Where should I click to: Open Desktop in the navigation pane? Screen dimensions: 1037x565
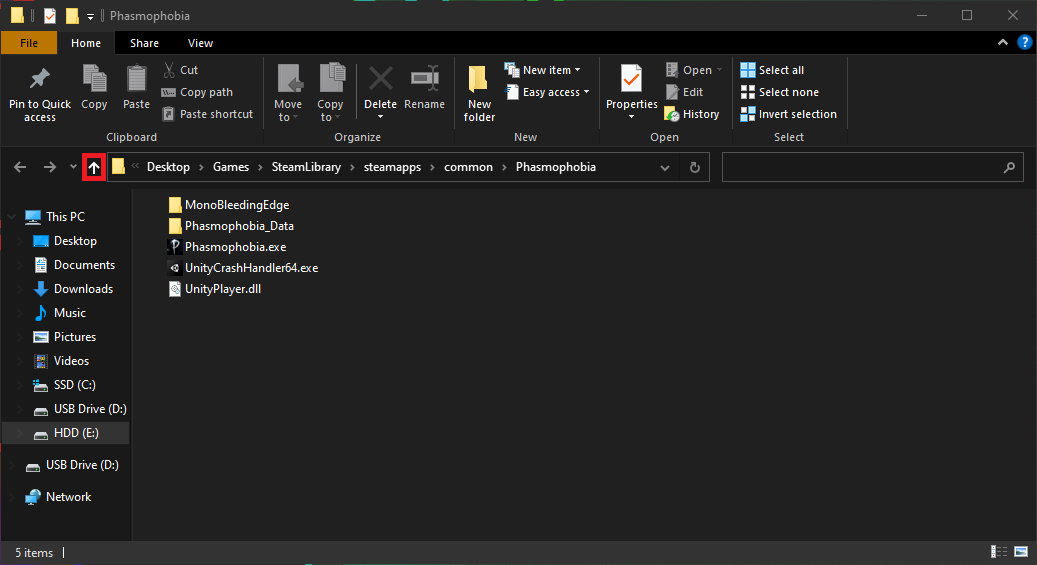click(x=65, y=241)
